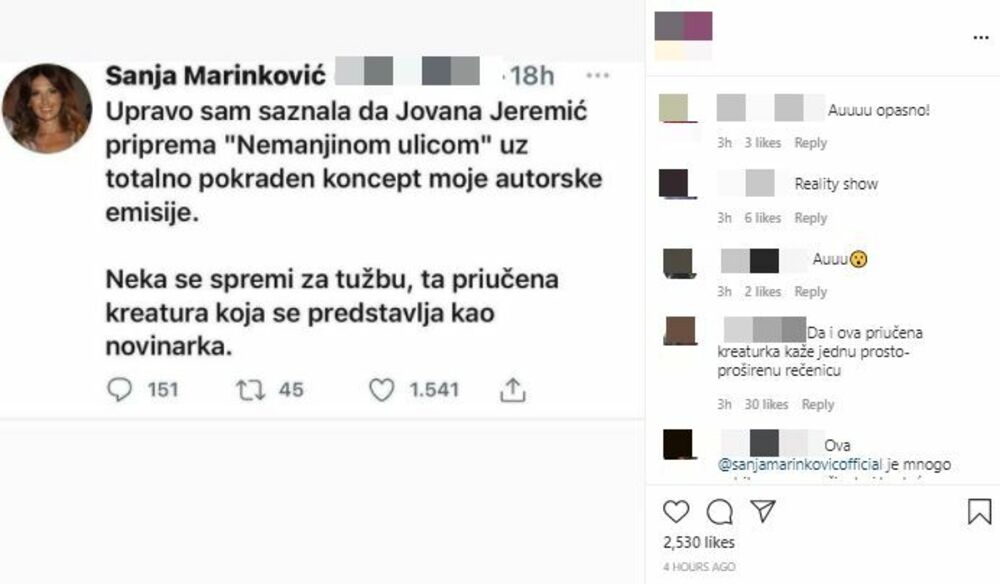Open the Instagram post author's avatar
Screen dimensions: 1000x584
[683, 36]
